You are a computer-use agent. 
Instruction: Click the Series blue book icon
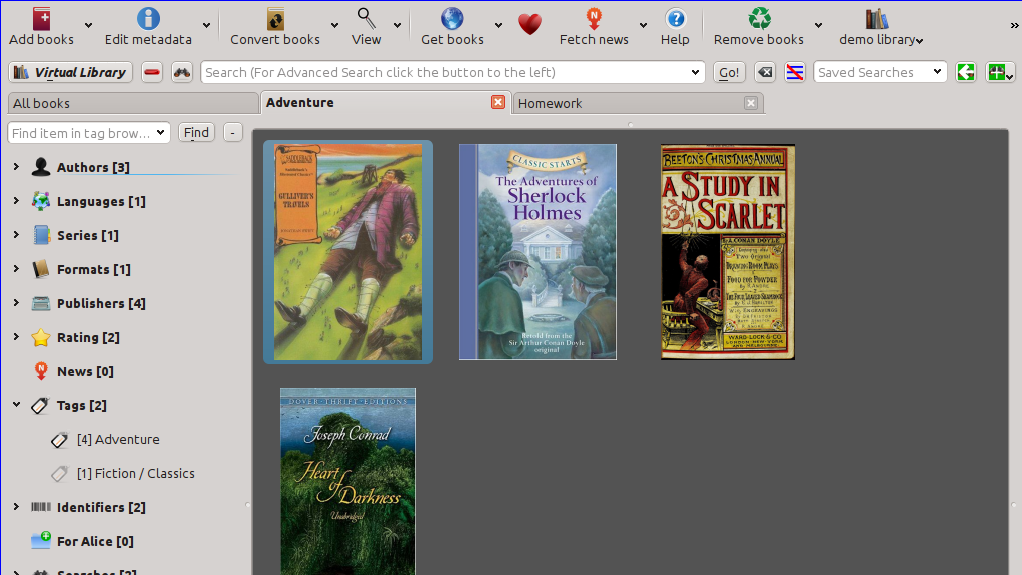point(40,235)
